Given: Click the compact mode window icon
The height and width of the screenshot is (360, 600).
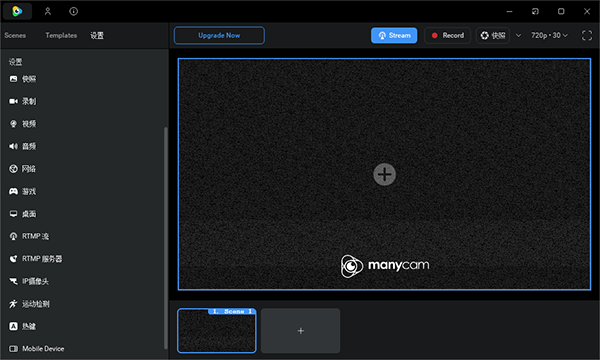Looking at the screenshot, I should (535, 11).
